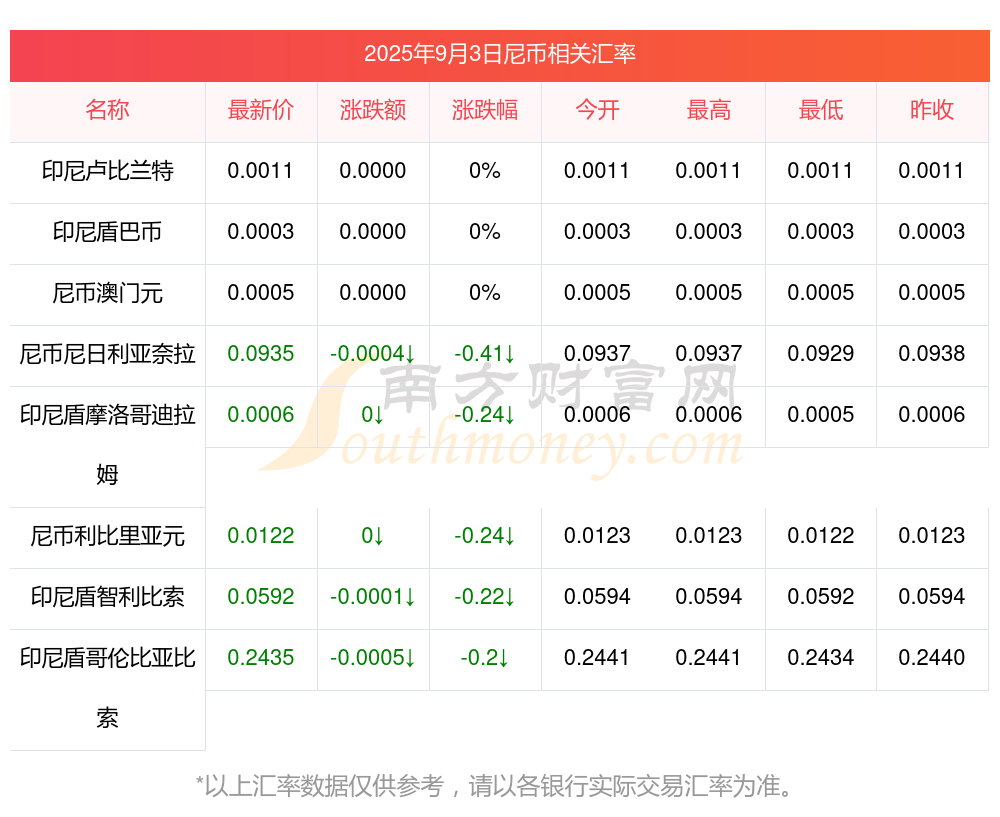The height and width of the screenshot is (817, 1000).
Task: Click the previous close 0.2440
Action: 932,658
